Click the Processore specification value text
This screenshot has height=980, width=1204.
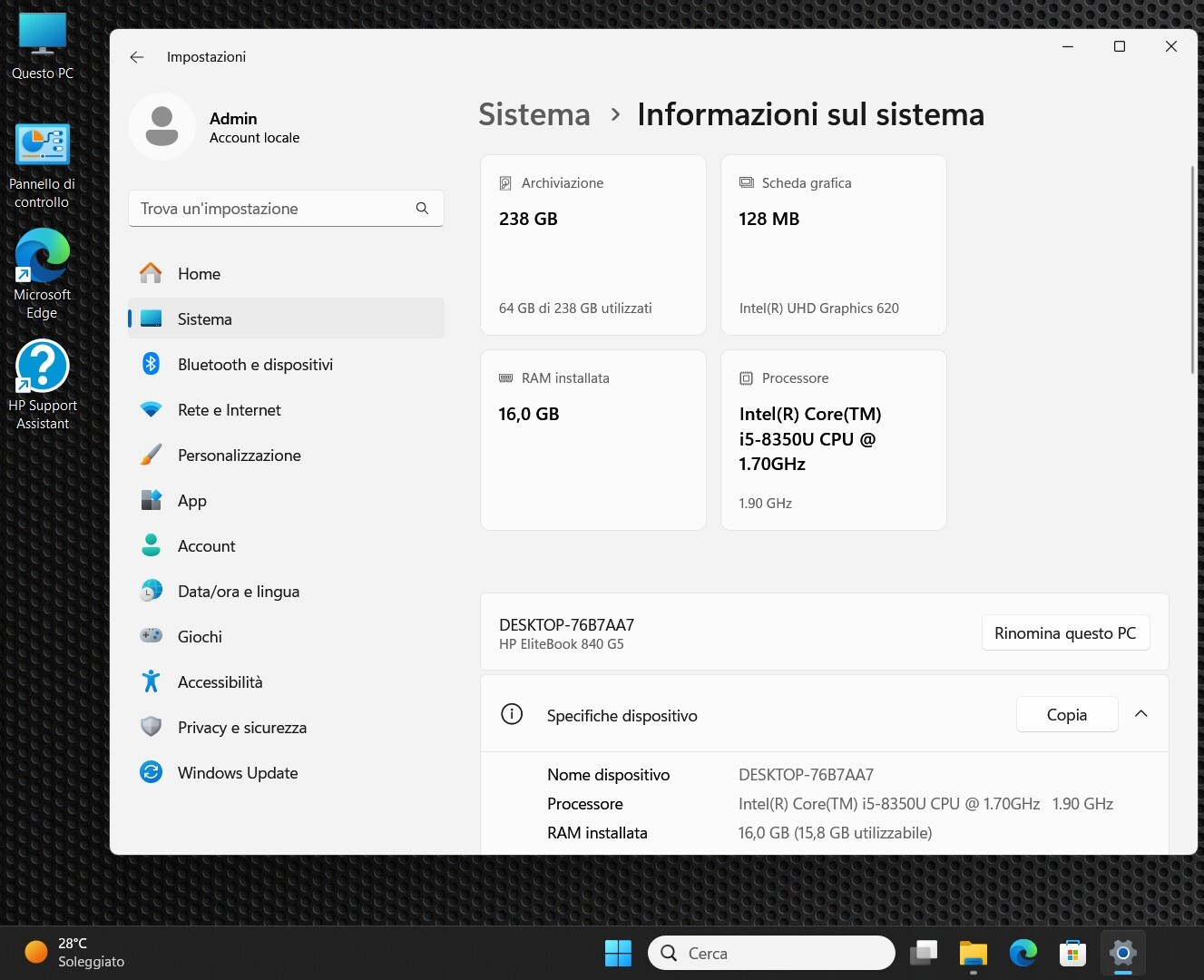click(925, 804)
